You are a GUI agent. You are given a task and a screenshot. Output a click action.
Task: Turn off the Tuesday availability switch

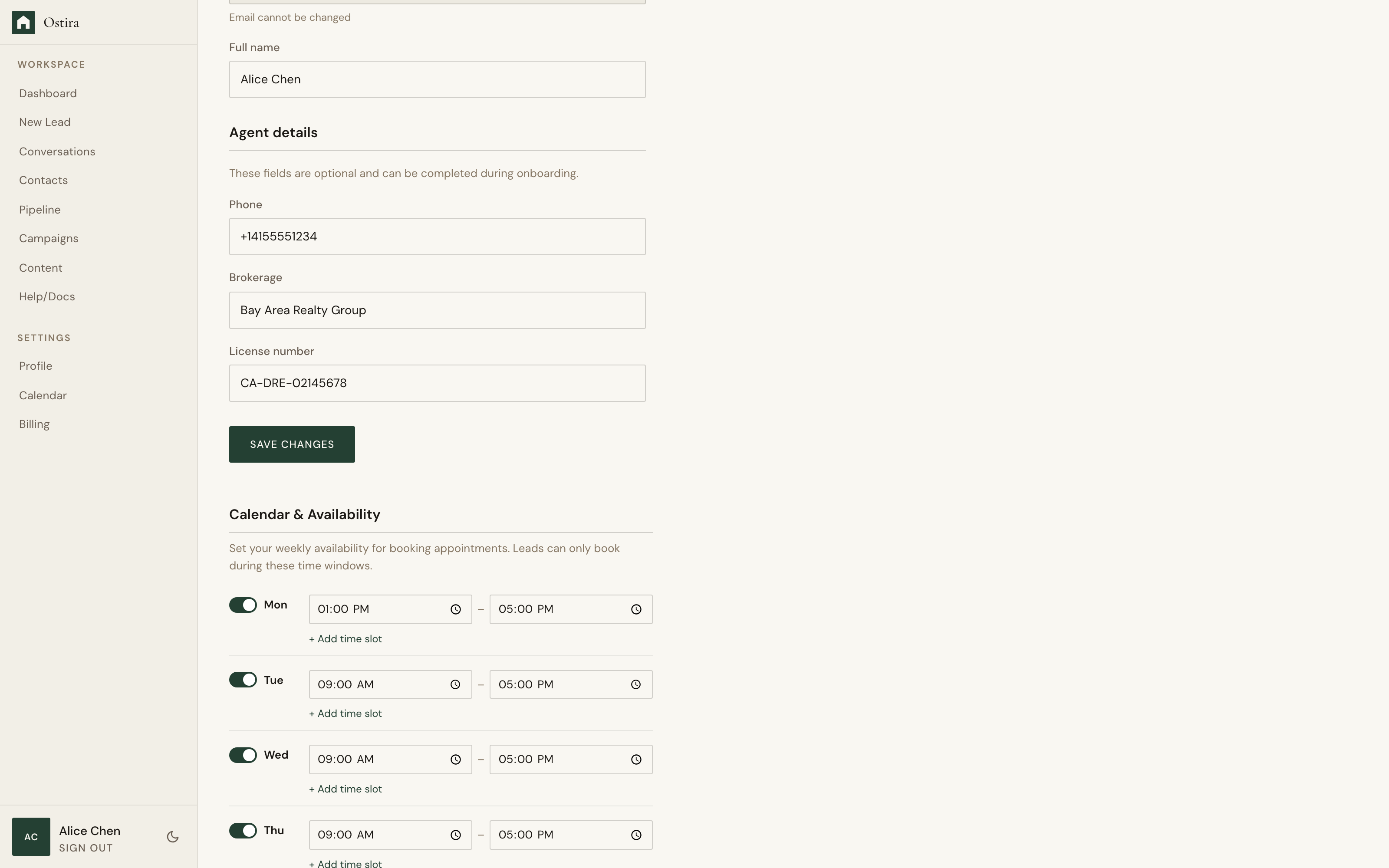243,680
